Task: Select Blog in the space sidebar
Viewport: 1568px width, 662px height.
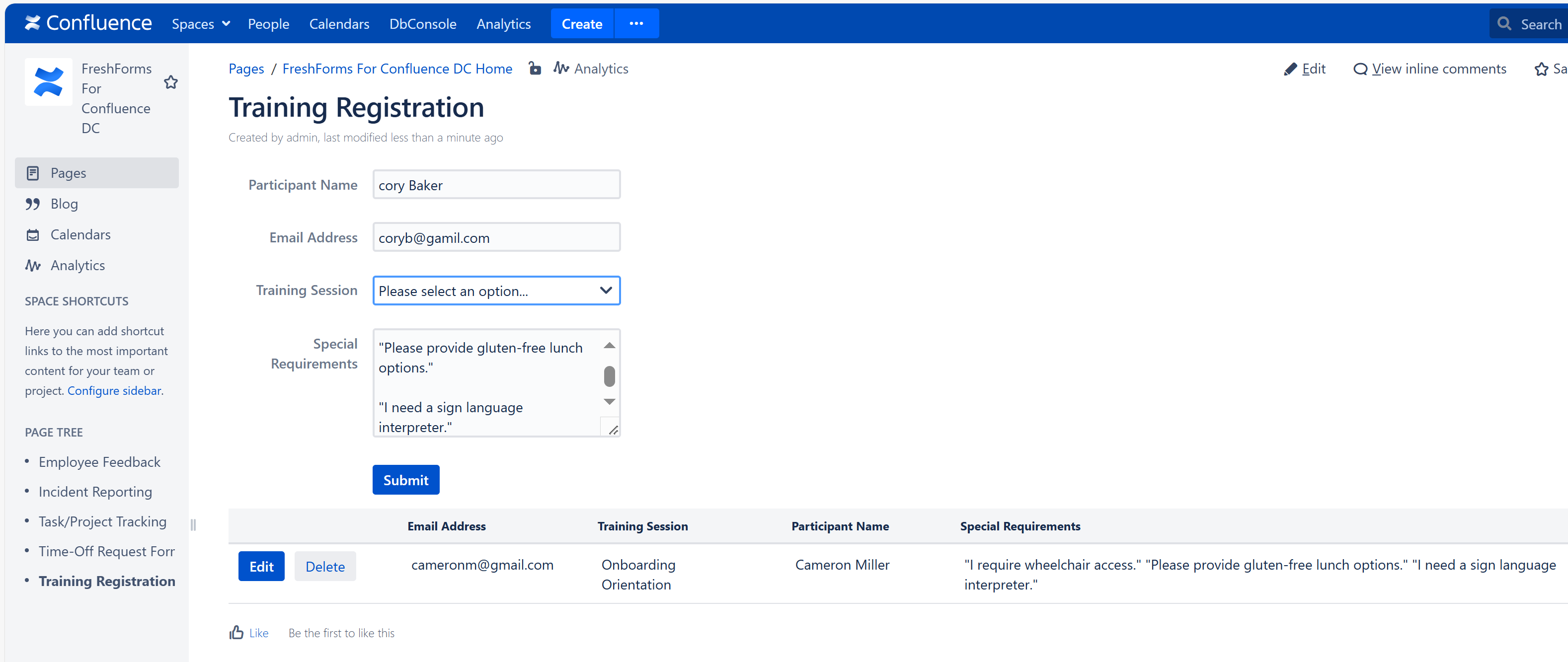Action: [64, 203]
